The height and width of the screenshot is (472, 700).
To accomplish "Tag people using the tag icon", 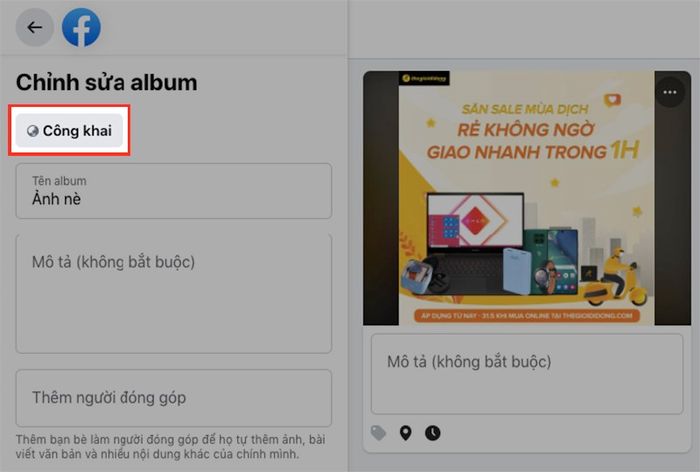I will click(x=378, y=433).
